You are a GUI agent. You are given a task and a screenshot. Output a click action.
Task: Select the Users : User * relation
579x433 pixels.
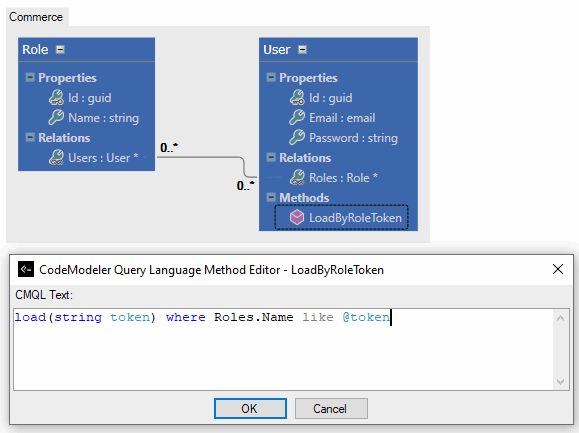[x=103, y=158]
